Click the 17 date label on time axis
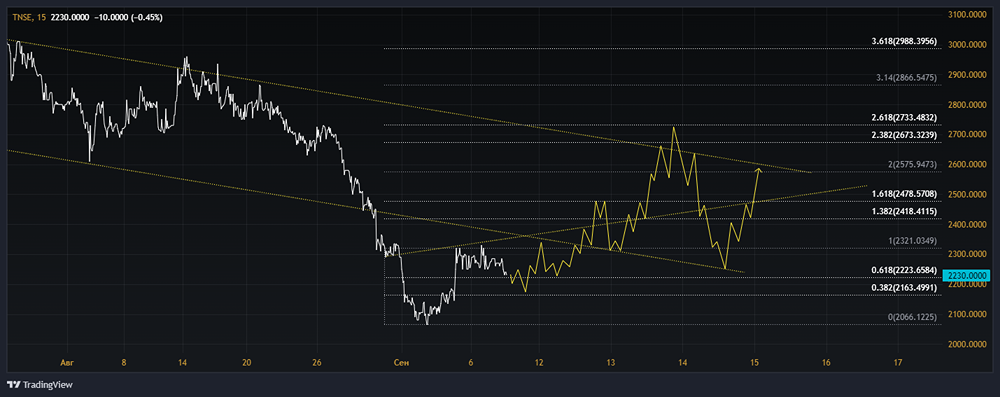 pyautogui.click(x=898, y=363)
